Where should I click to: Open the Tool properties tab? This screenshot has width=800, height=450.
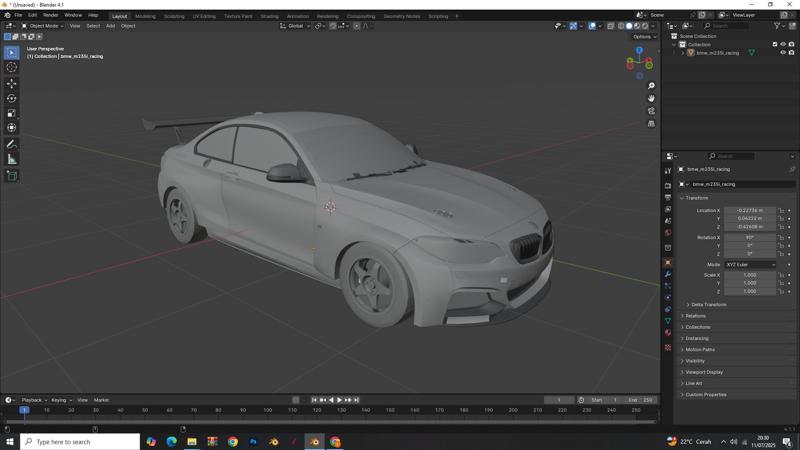pos(668,171)
